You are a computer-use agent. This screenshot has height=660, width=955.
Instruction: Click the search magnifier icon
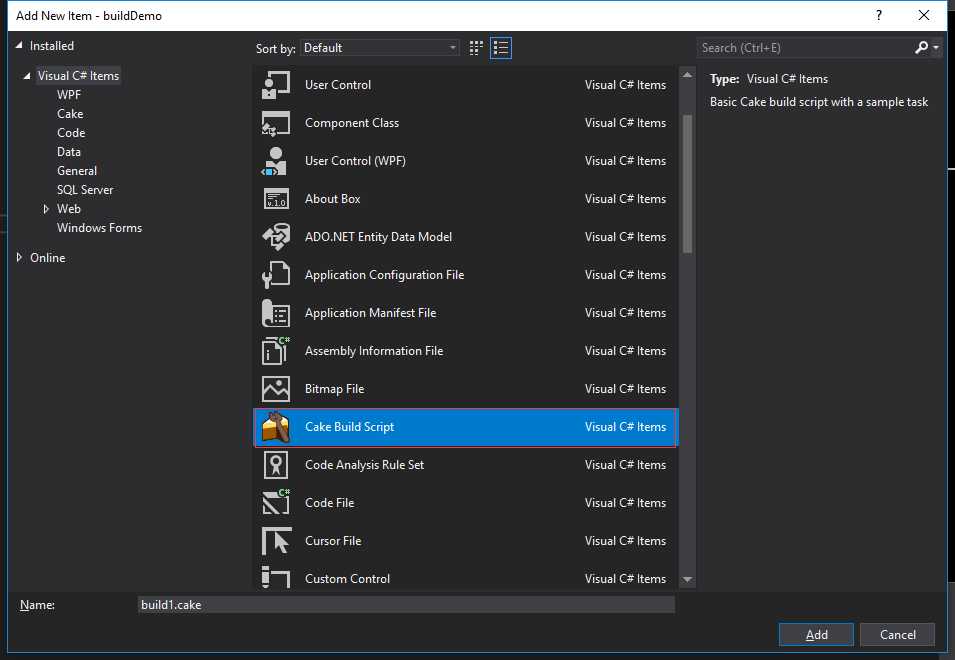pos(922,47)
